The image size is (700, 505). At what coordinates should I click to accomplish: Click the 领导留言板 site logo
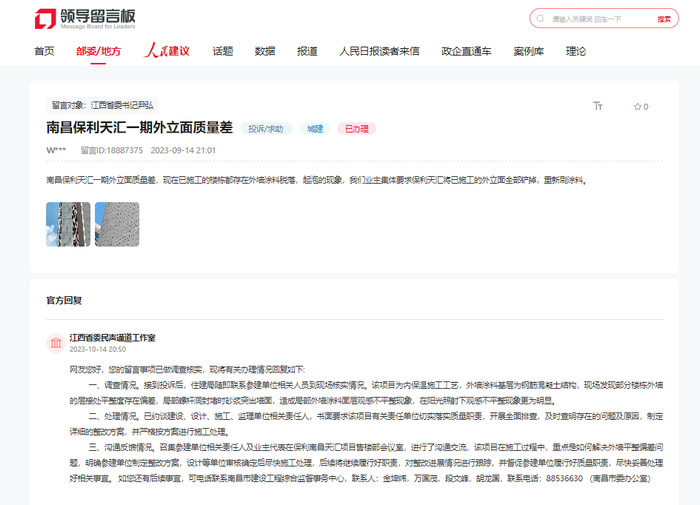[x=85, y=19]
